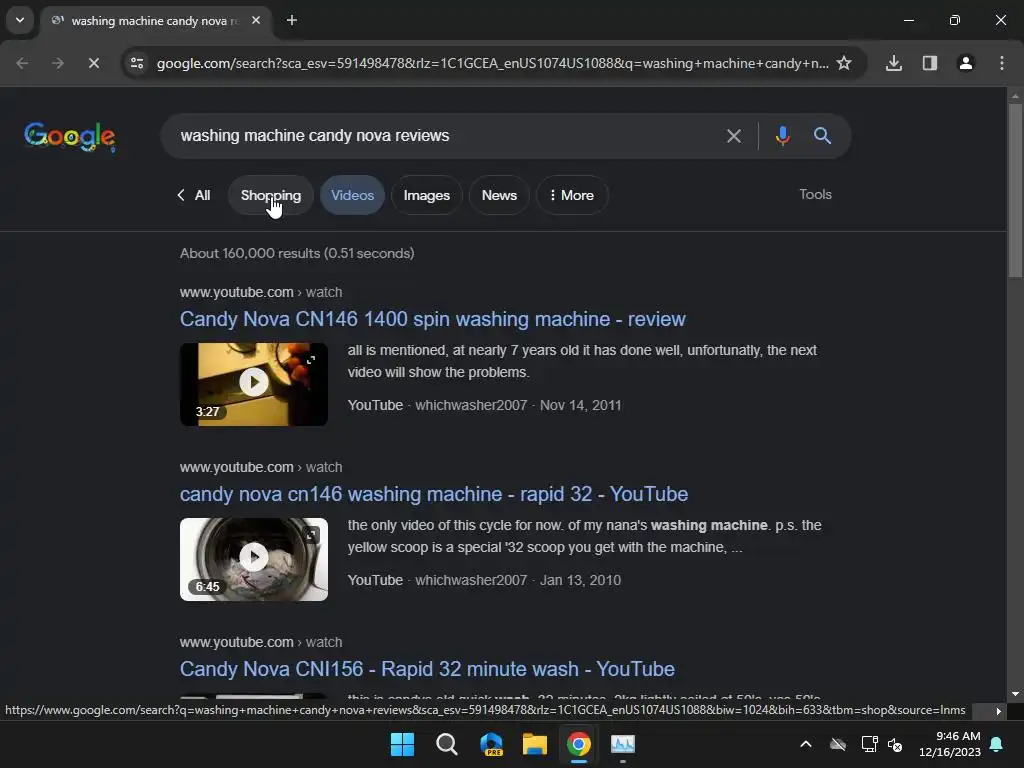
Task: Expand preview on 3:27 video thumbnail
Action: (311, 360)
